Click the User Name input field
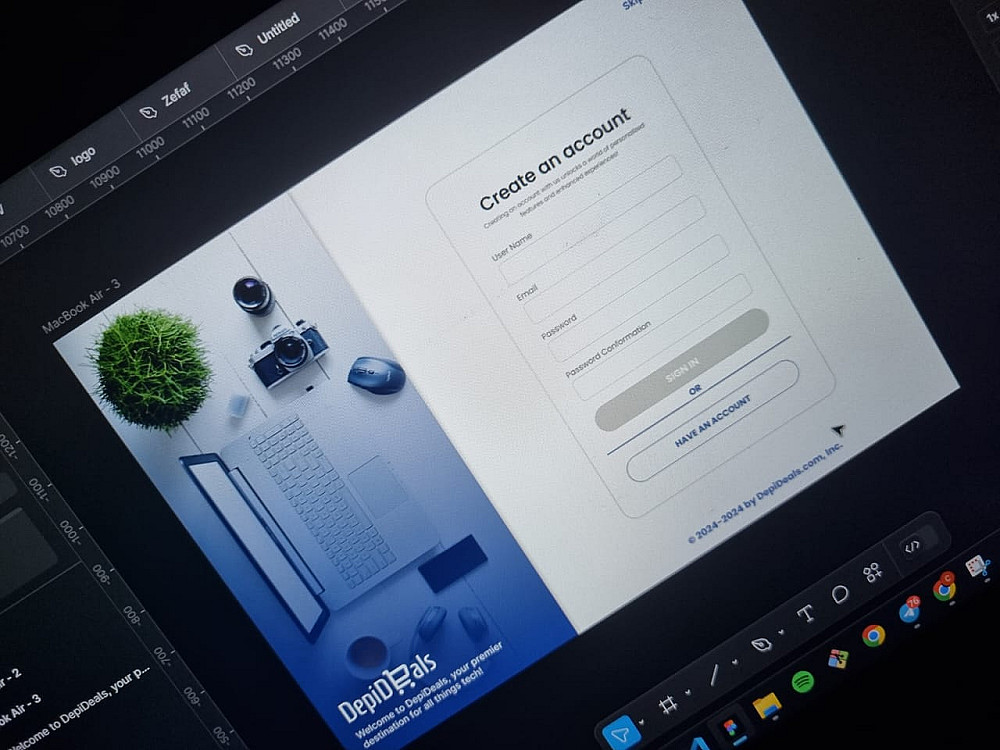Image resolution: width=1000 pixels, height=750 pixels. point(590,221)
